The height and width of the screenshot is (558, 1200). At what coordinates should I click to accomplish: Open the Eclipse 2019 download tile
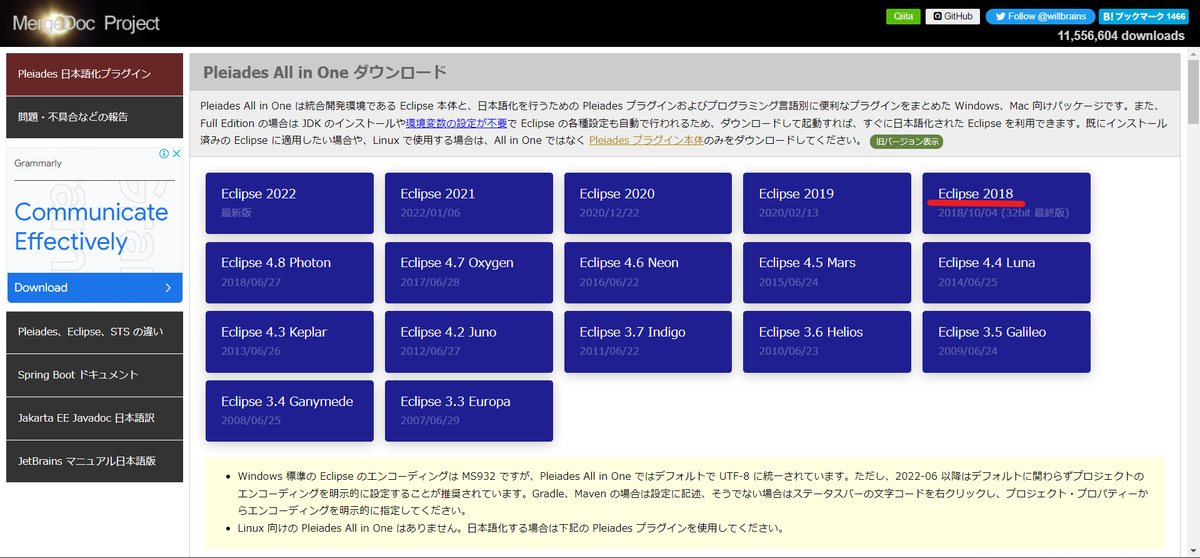coord(827,203)
